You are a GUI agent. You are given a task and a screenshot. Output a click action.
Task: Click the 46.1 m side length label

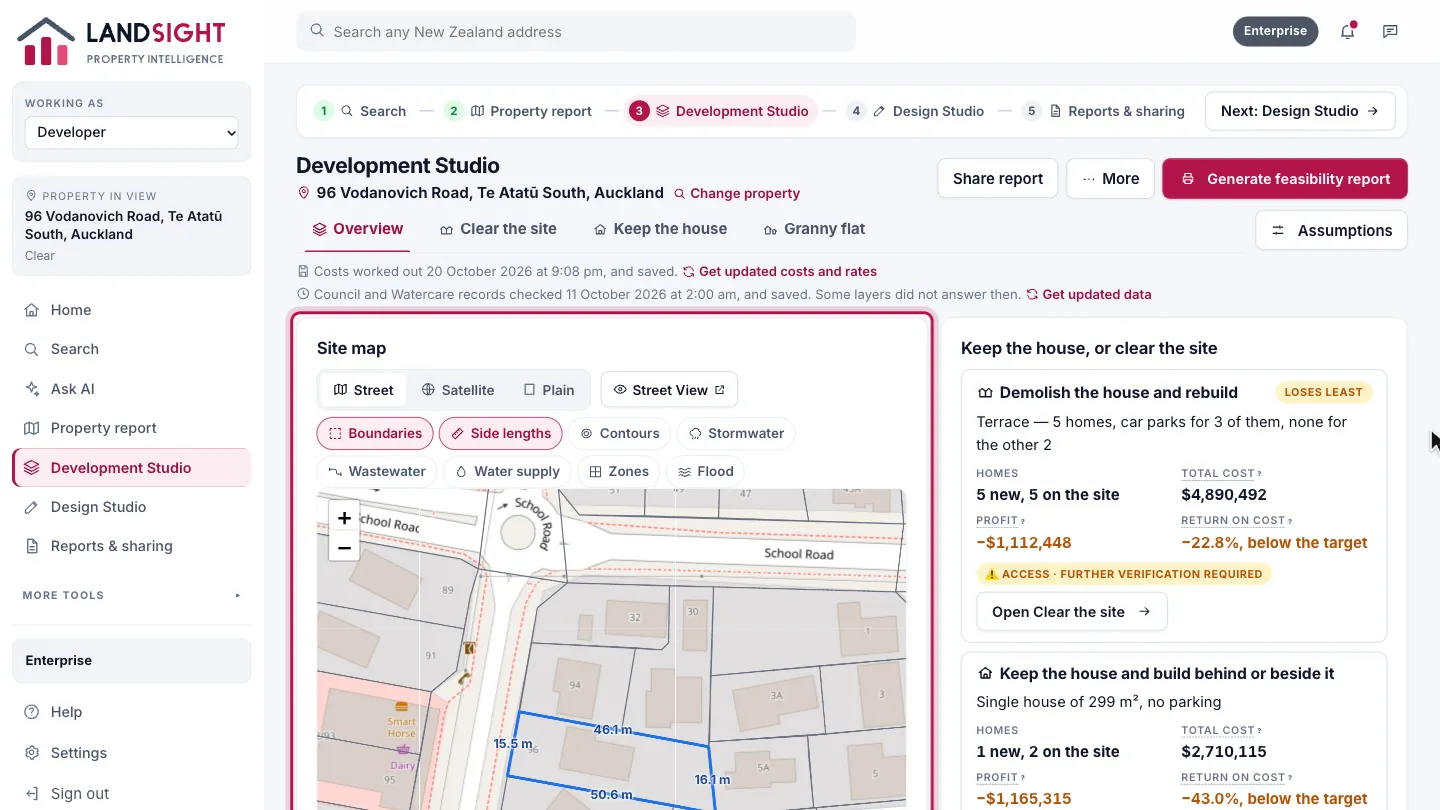click(612, 730)
